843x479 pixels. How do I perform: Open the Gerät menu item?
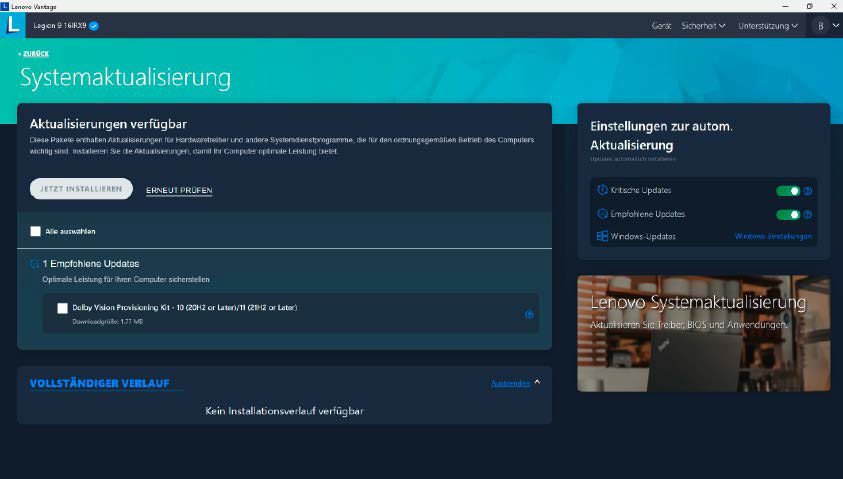click(661, 25)
